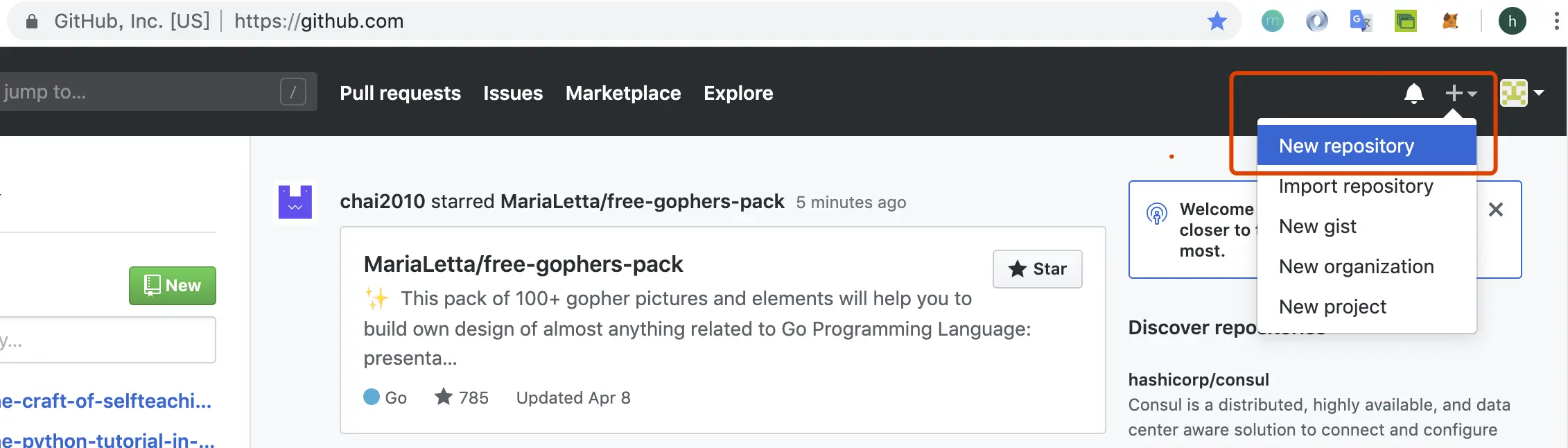This screenshot has width=1568, height=448.
Task: Expand the plus create-new dropdown
Action: 1461,93
